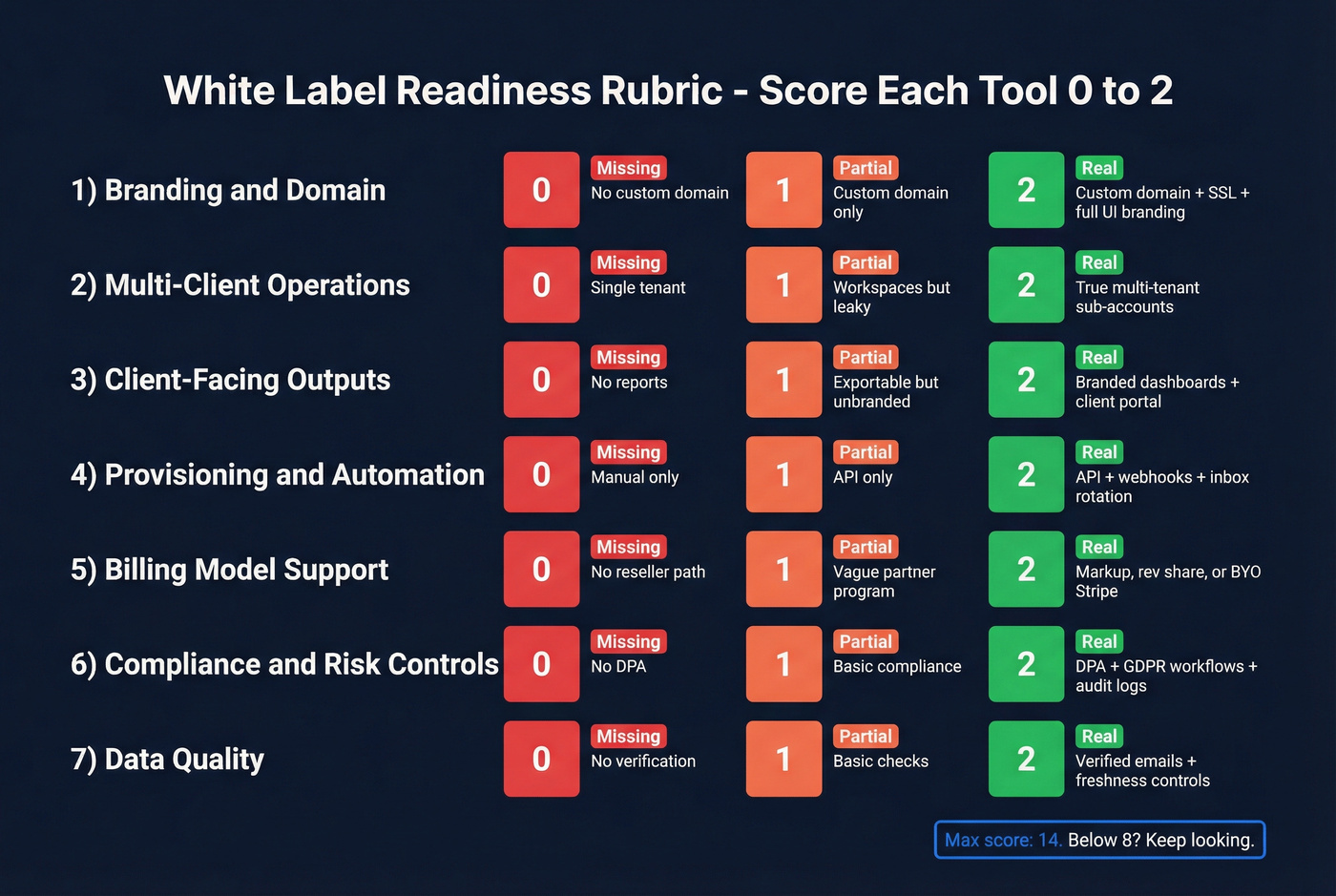
Task: Toggle the Partial tag for Basic compliance
Action: [865, 641]
